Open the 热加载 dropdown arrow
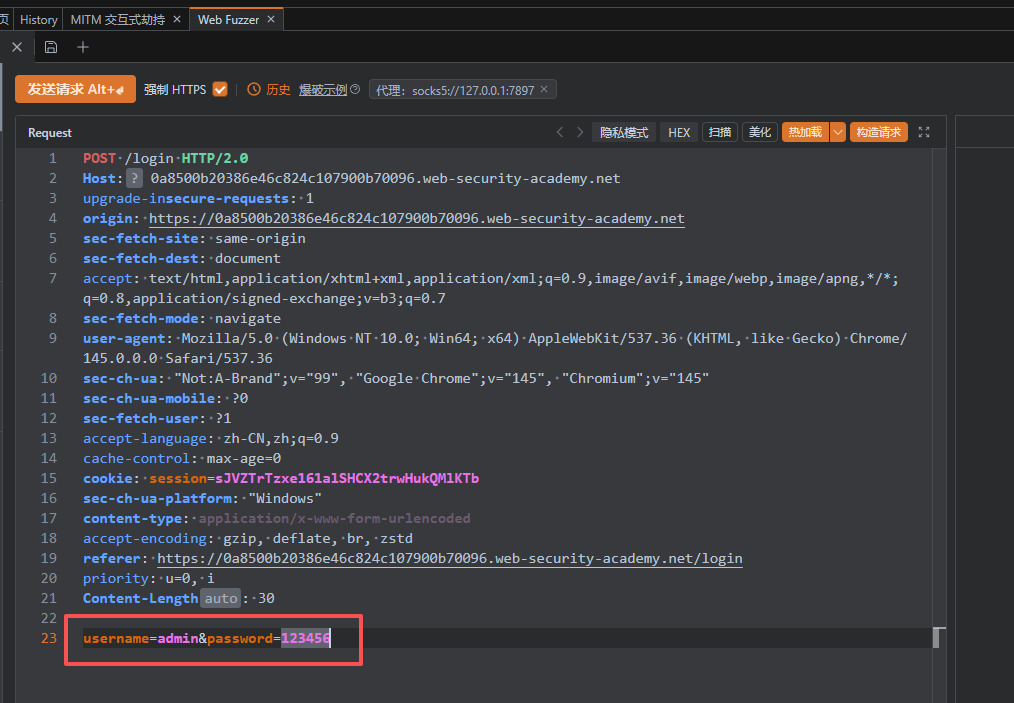Screen dimensions: 1014x703 pyautogui.click(x=838, y=132)
